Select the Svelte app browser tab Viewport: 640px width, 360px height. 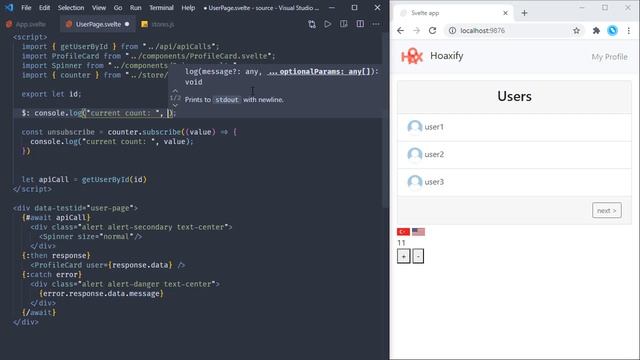[x=452, y=13]
